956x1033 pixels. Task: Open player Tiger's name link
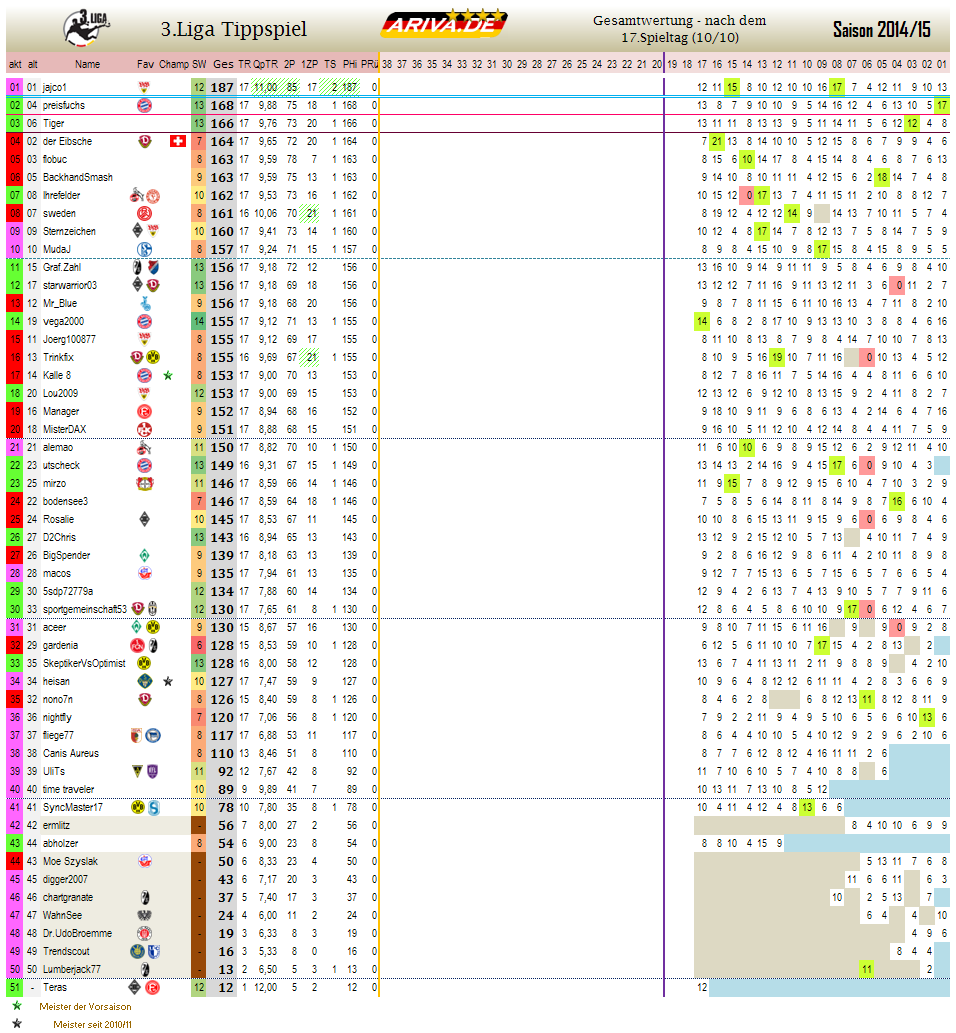tap(54, 123)
